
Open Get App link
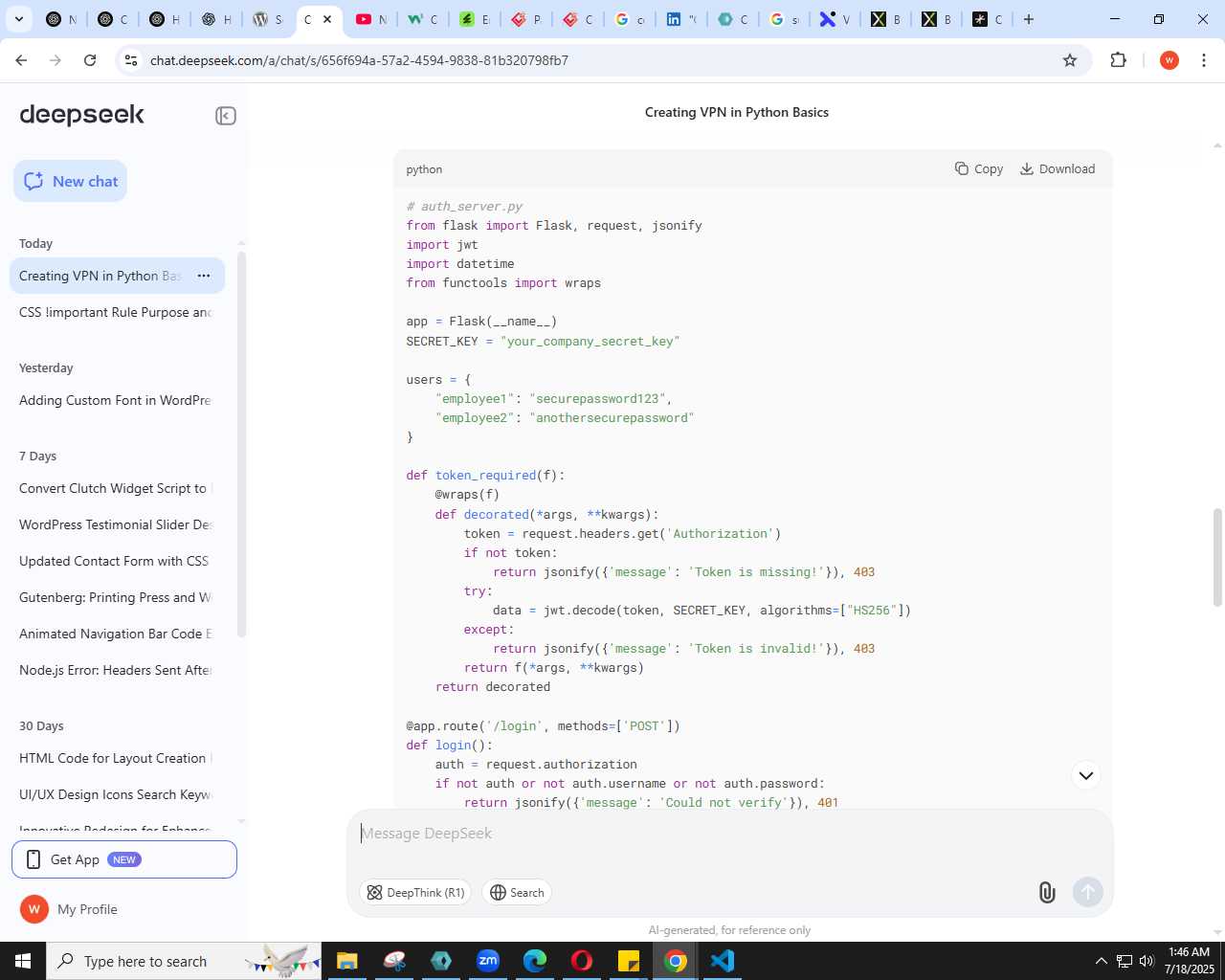pos(124,859)
